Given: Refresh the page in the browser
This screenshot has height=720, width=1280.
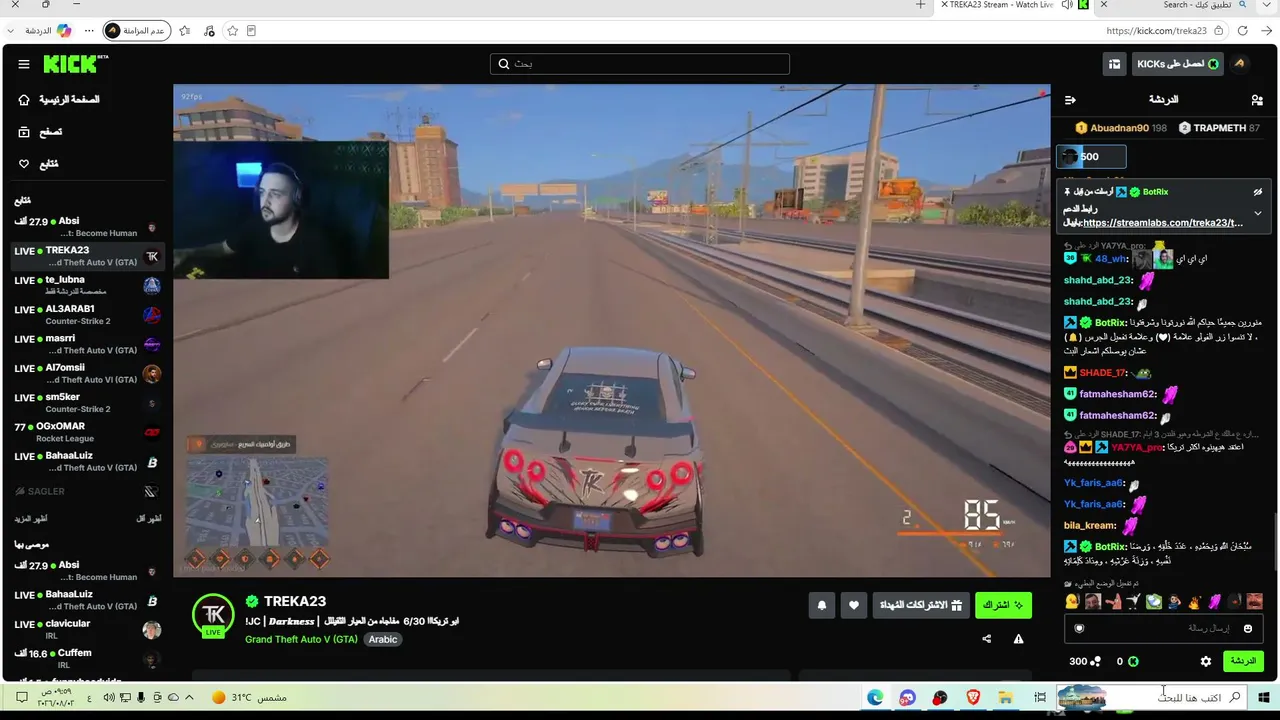Looking at the screenshot, I should coord(1243,31).
